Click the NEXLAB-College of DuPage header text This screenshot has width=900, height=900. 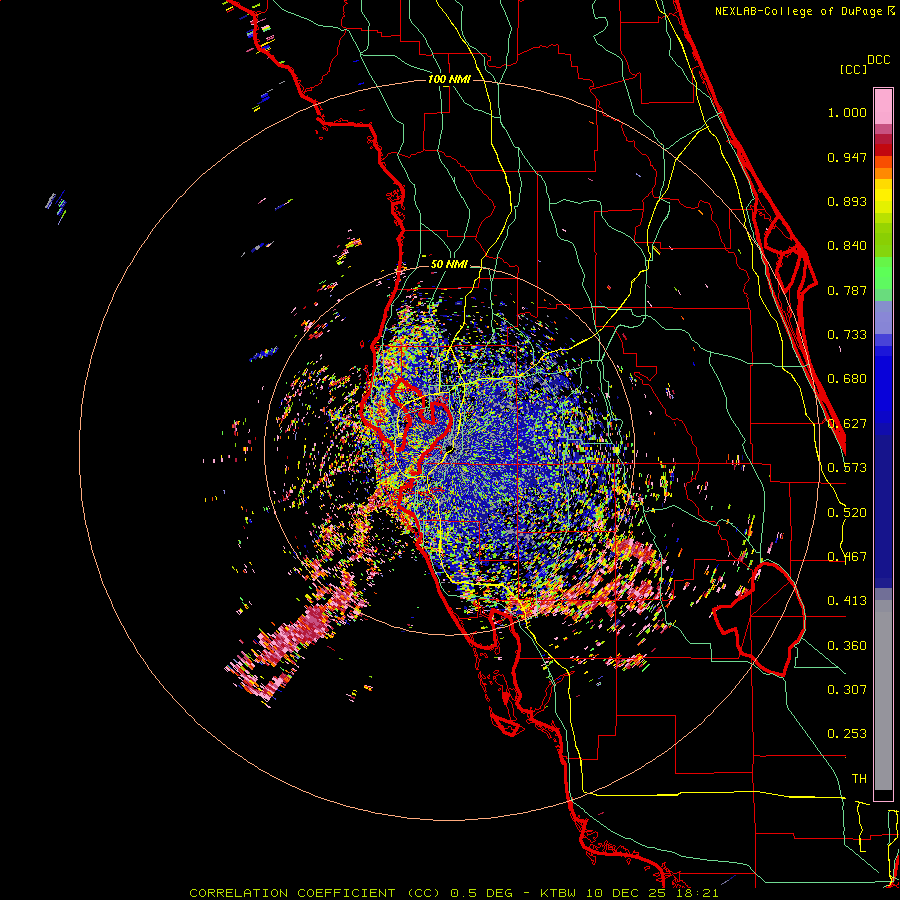[798, 11]
